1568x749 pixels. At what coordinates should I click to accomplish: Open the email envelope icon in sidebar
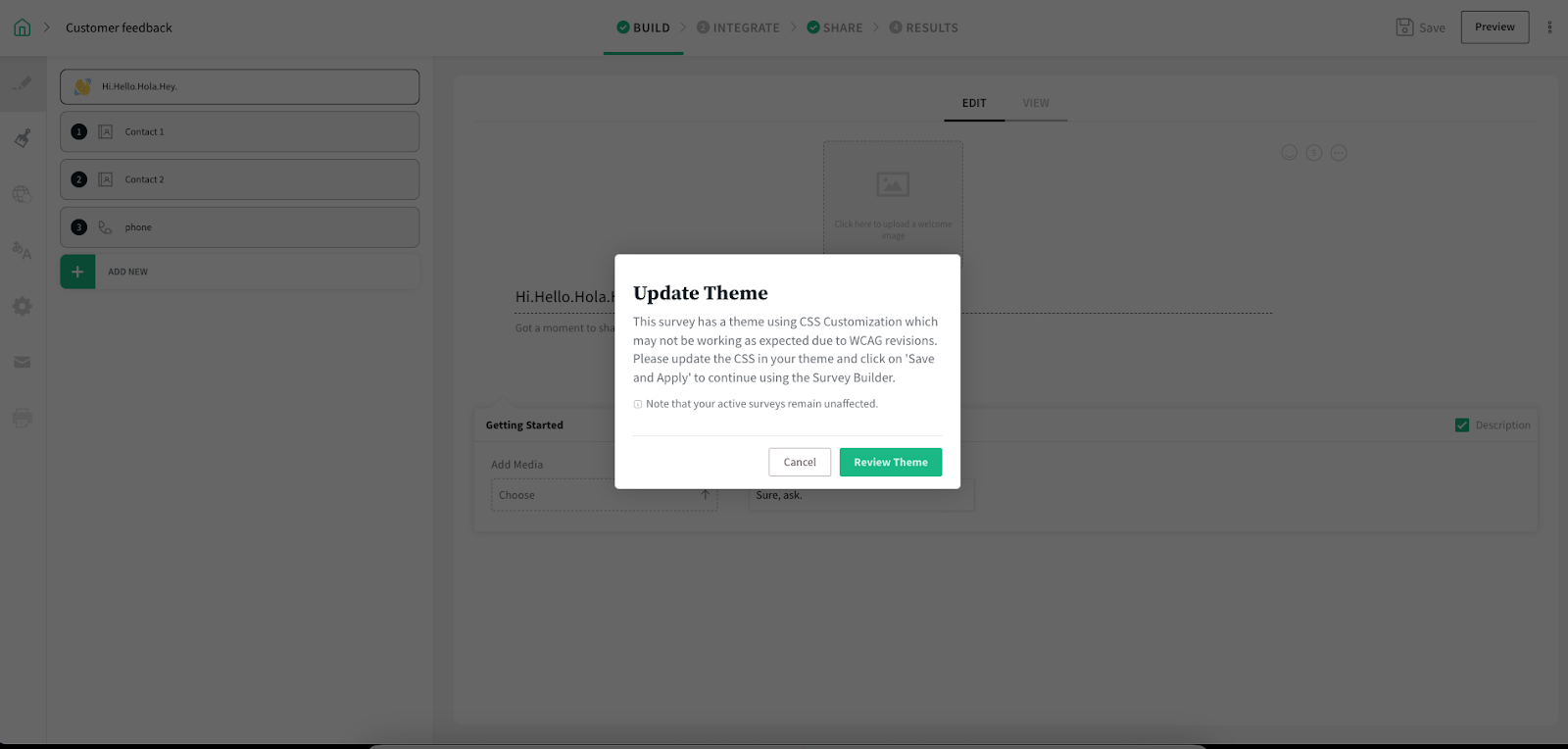(23, 363)
